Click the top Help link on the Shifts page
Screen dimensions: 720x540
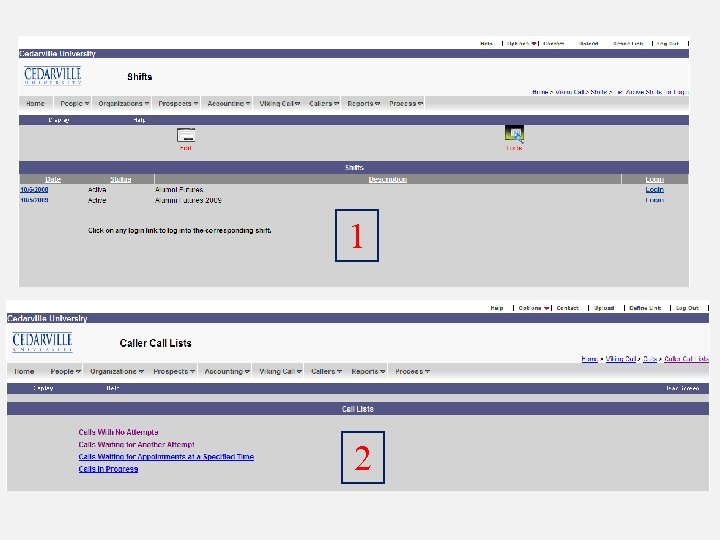point(486,43)
